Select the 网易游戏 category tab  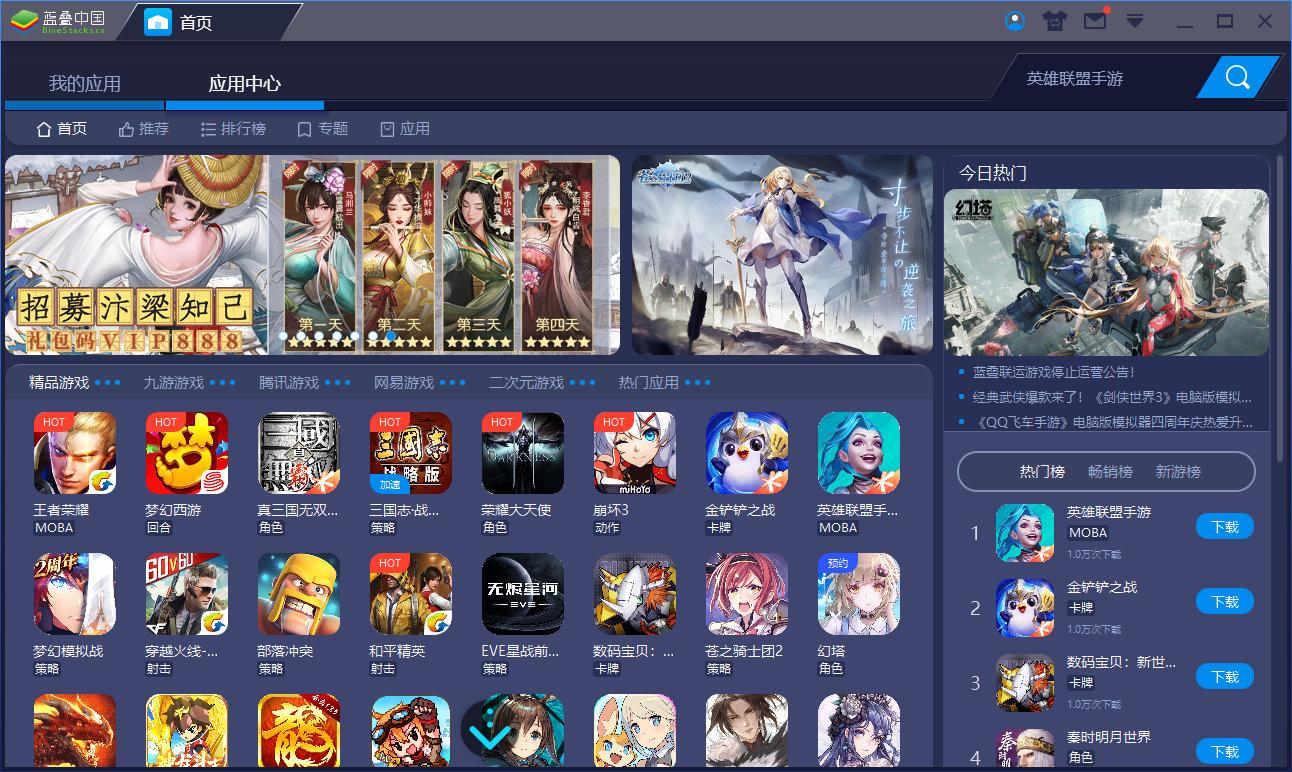click(404, 382)
